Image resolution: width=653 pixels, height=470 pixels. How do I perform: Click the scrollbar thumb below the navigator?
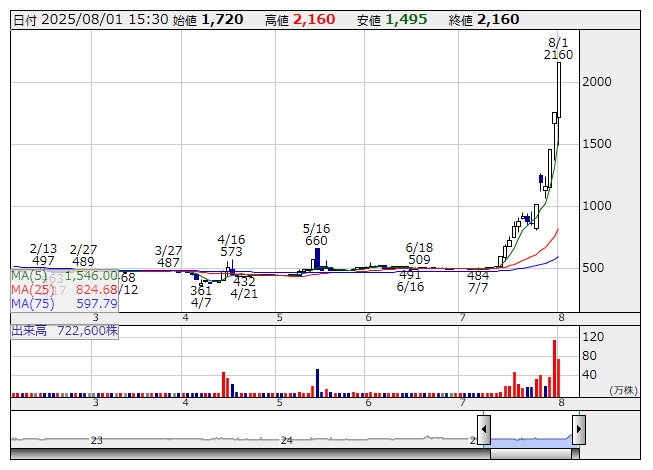click(x=531, y=453)
